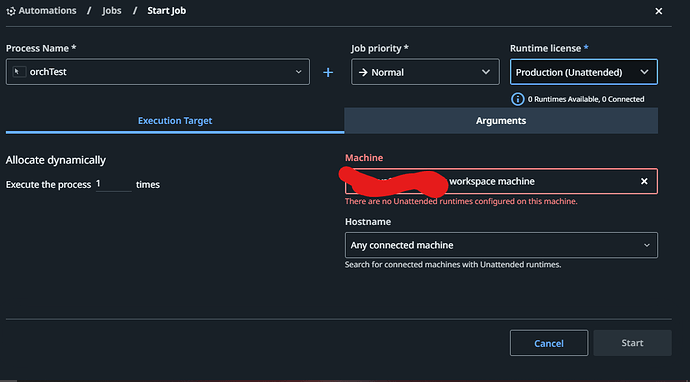Screen dimensions: 690x382
Task: Switch to the Arguments tab
Action: [x=501, y=121]
